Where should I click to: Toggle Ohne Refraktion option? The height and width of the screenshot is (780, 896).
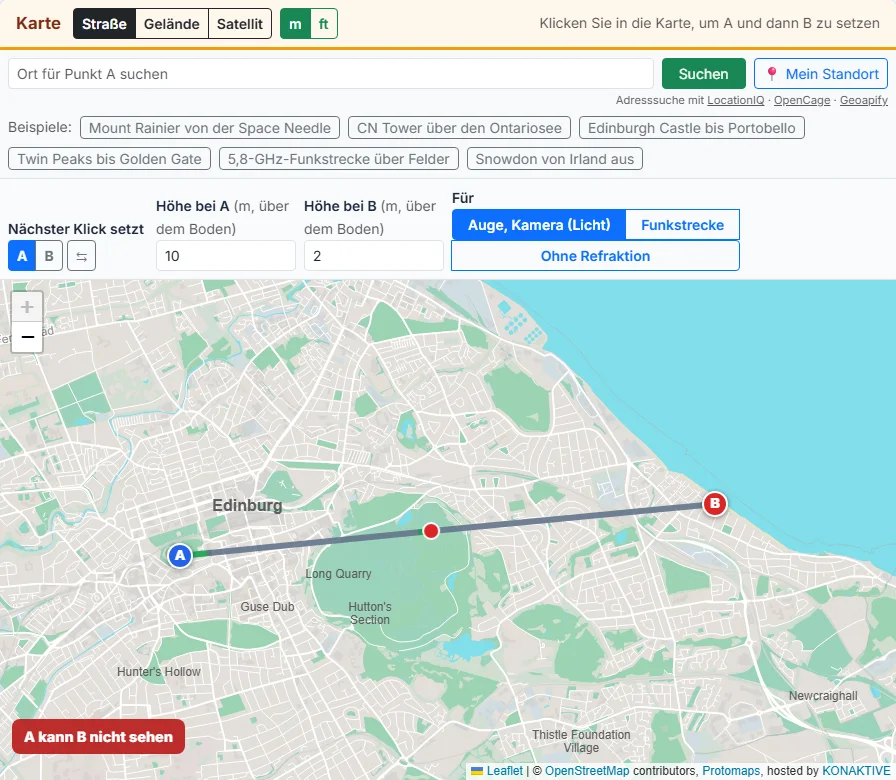[595, 256]
